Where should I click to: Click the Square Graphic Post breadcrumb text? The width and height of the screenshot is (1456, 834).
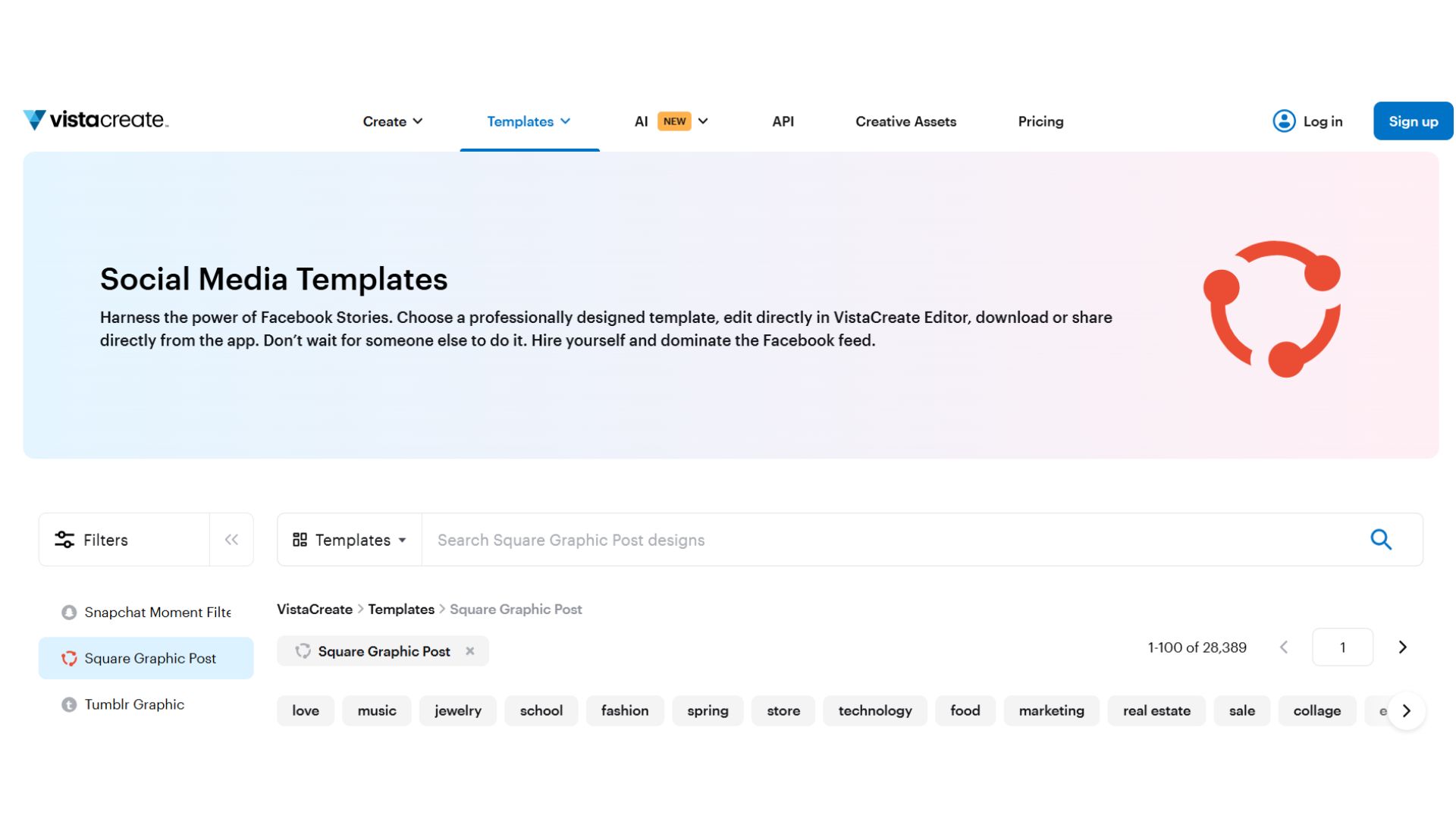pyautogui.click(x=516, y=610)
